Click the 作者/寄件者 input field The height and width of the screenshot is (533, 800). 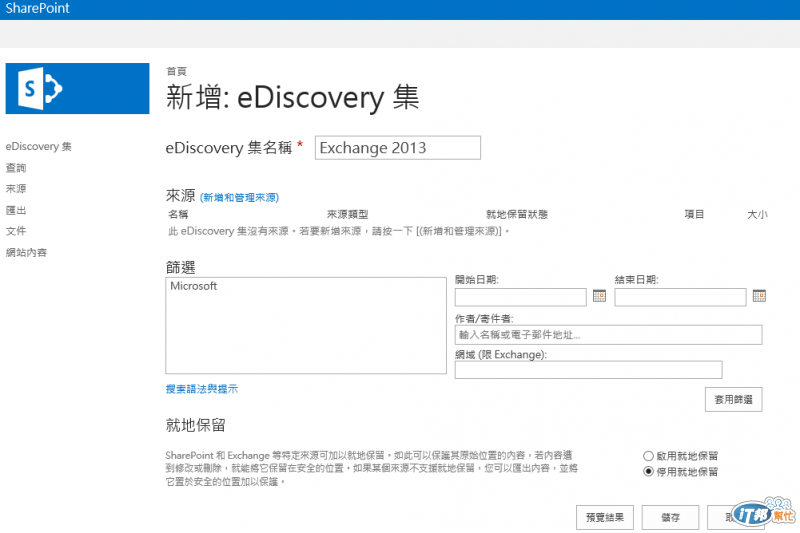pyautogui.click(x=609, y=335)
